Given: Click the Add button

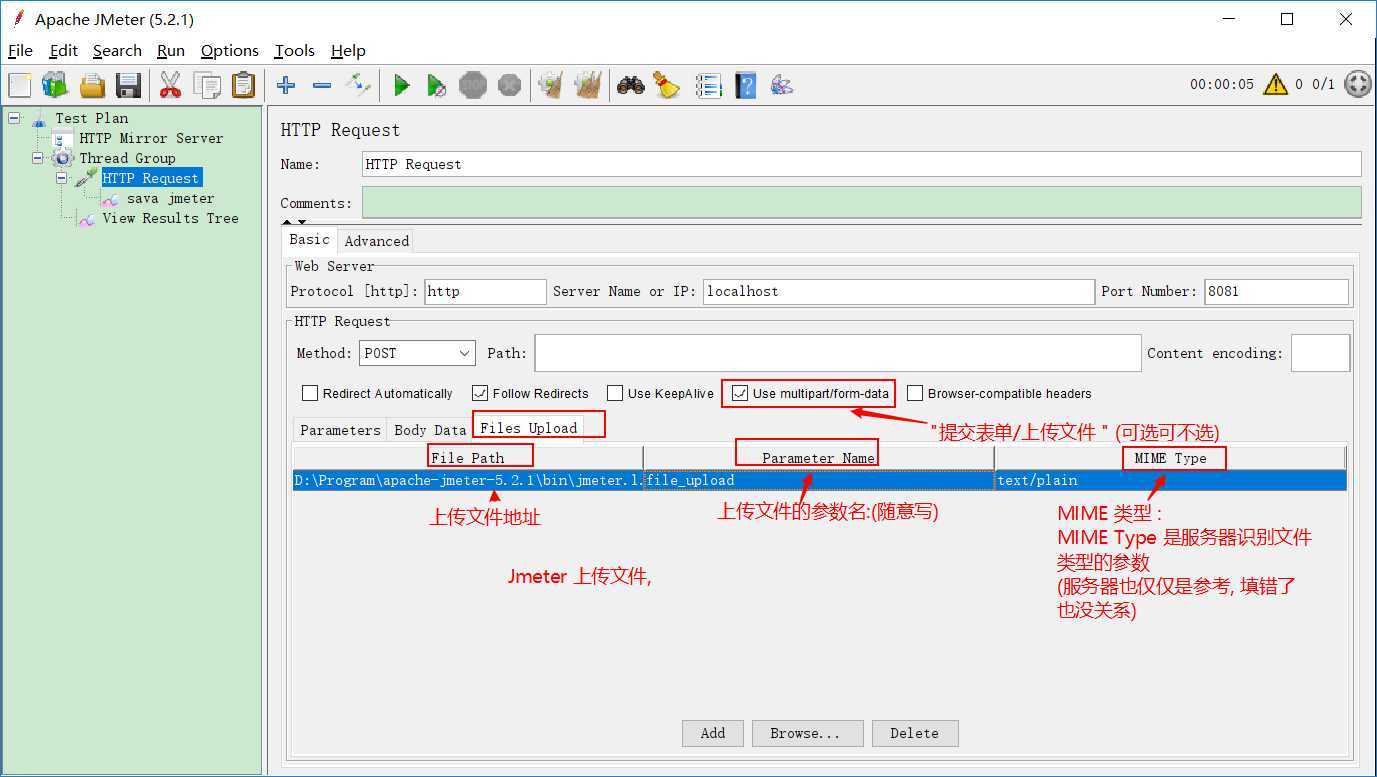Looking at the screenshot, I should pos(713,733).
